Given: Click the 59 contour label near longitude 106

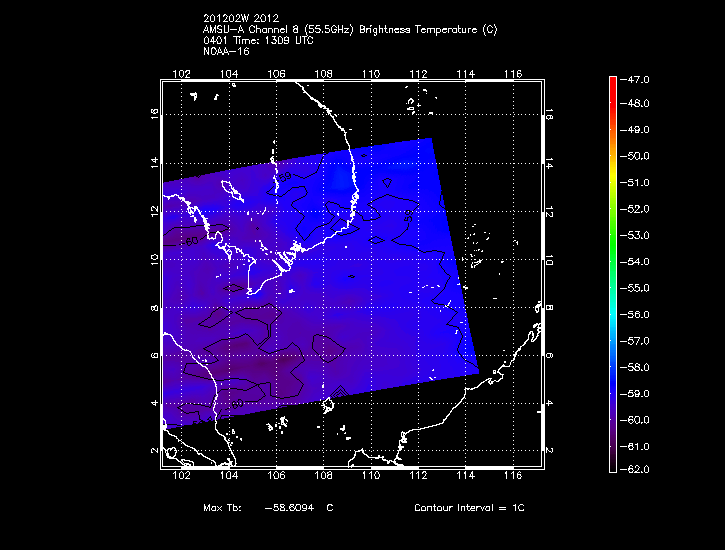Looking at the screenshot, I should [x=285, y=177].
